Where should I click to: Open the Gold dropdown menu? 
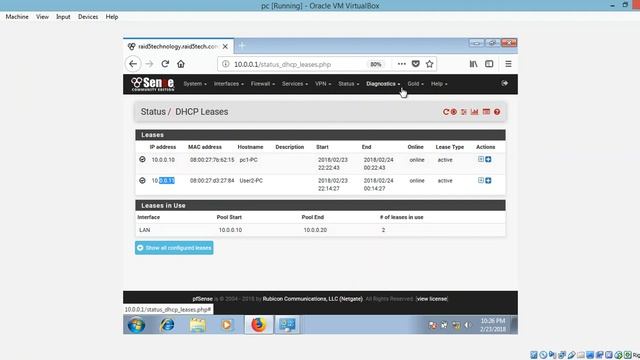415,84
